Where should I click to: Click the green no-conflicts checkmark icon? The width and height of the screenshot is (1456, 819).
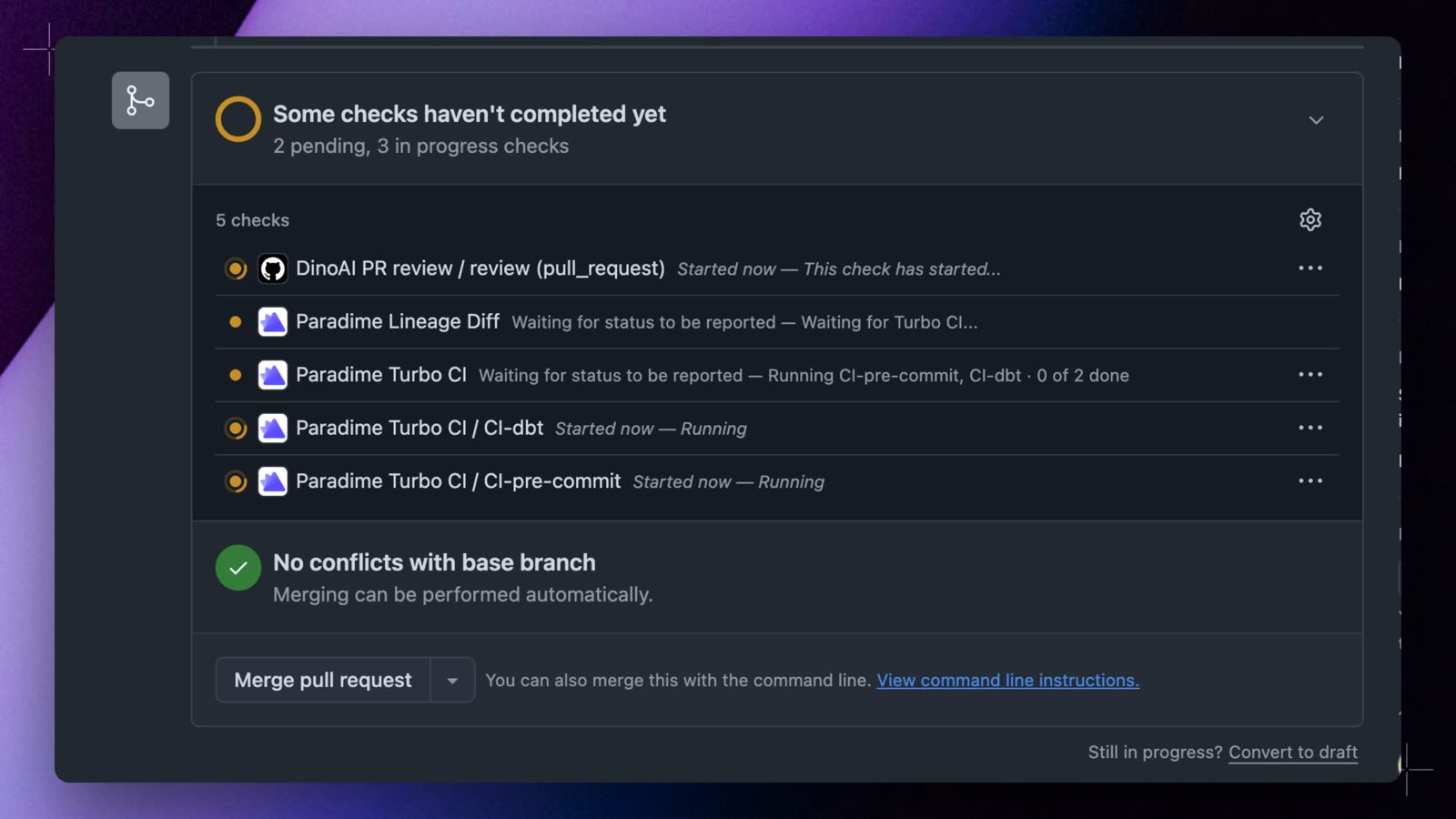click(238, 568)
